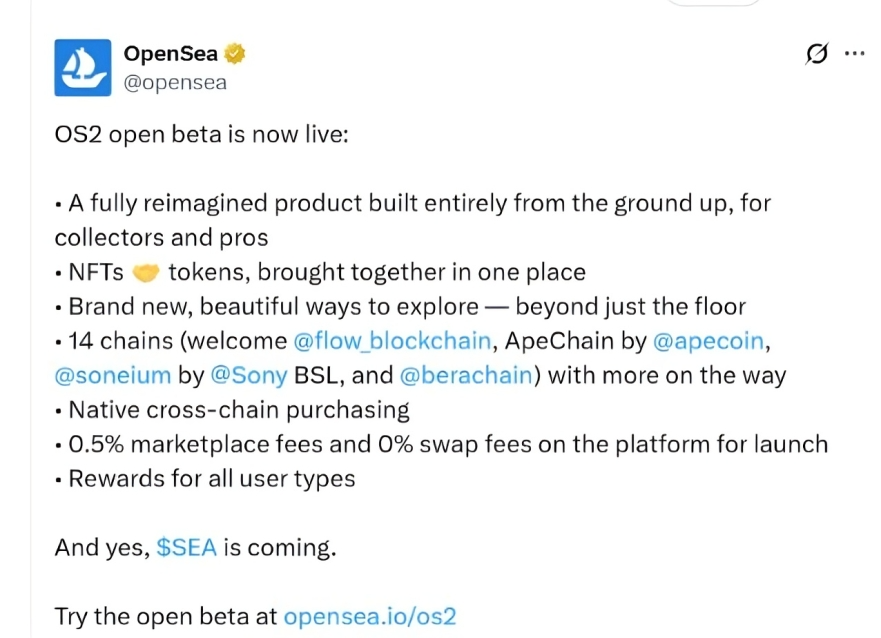Open the Grok slashed-circle icon
This screenshot has height=638, width=881.
pos(816,53)
